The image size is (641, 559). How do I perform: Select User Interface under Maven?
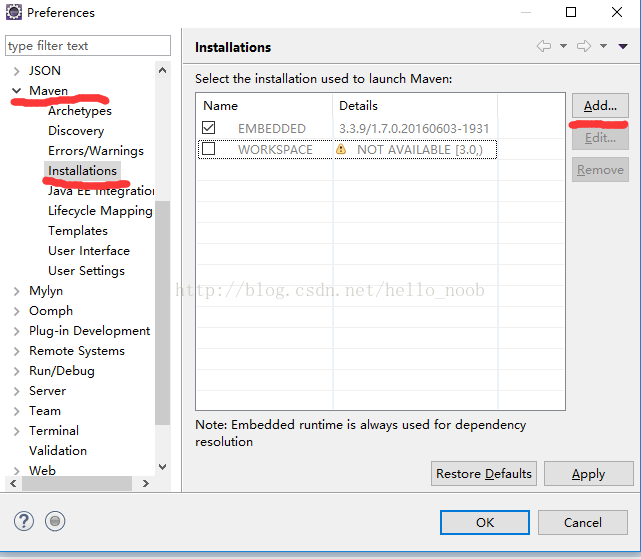[x=89, y=251]
